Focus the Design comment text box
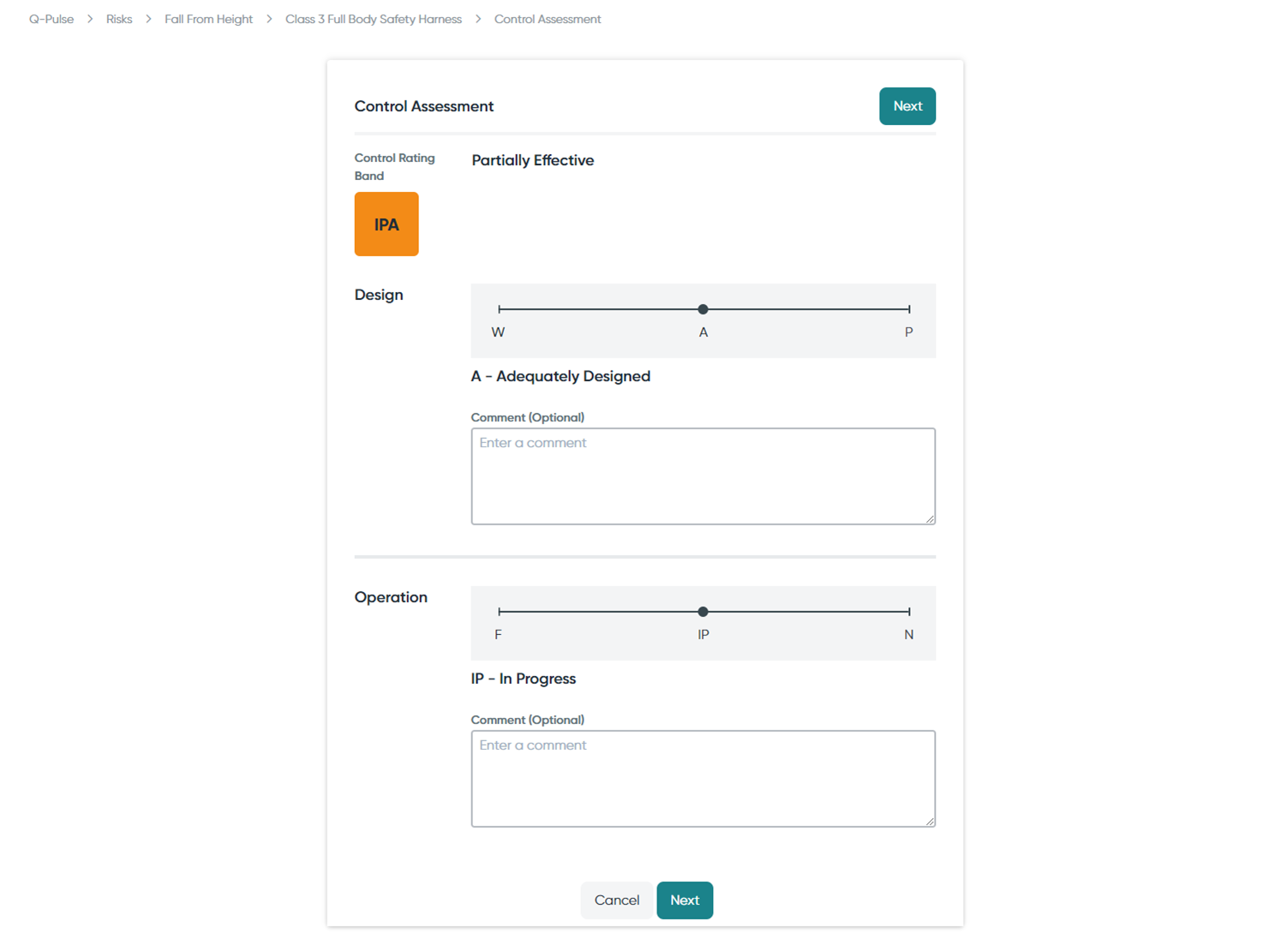 click(x=703, y=476)
